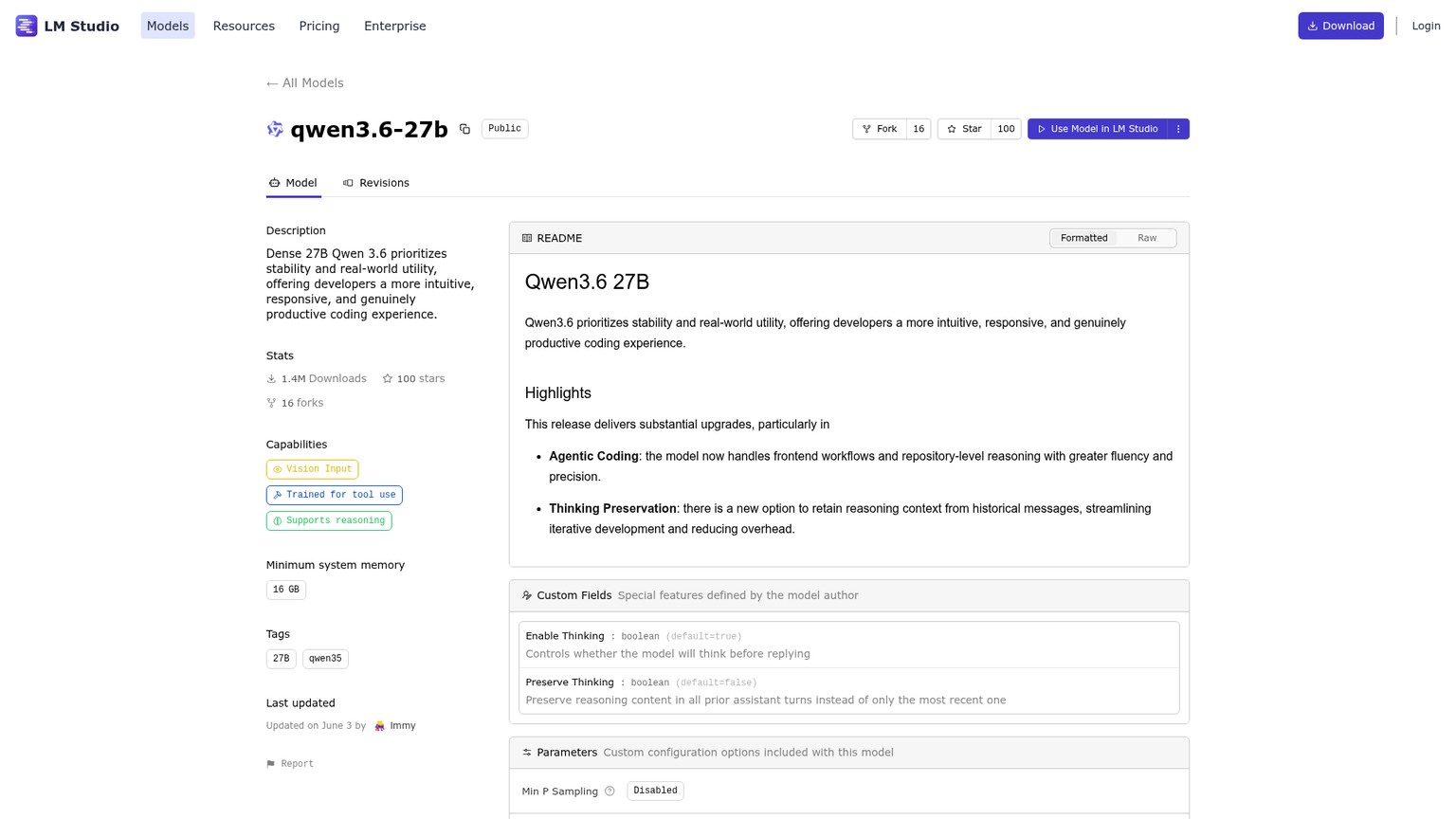The image size is (1456, 819).
Task: Click the Download button
Action: (1340, 26)
